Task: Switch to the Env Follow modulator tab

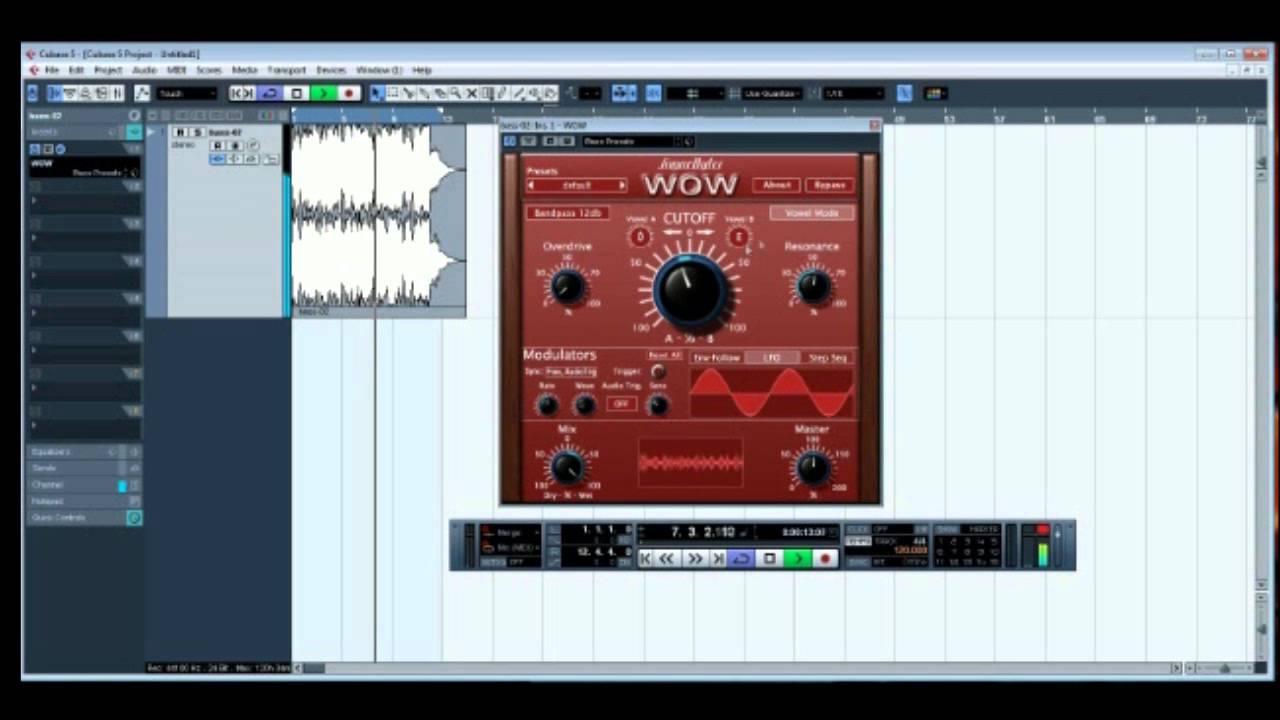Action: [717, 358]
